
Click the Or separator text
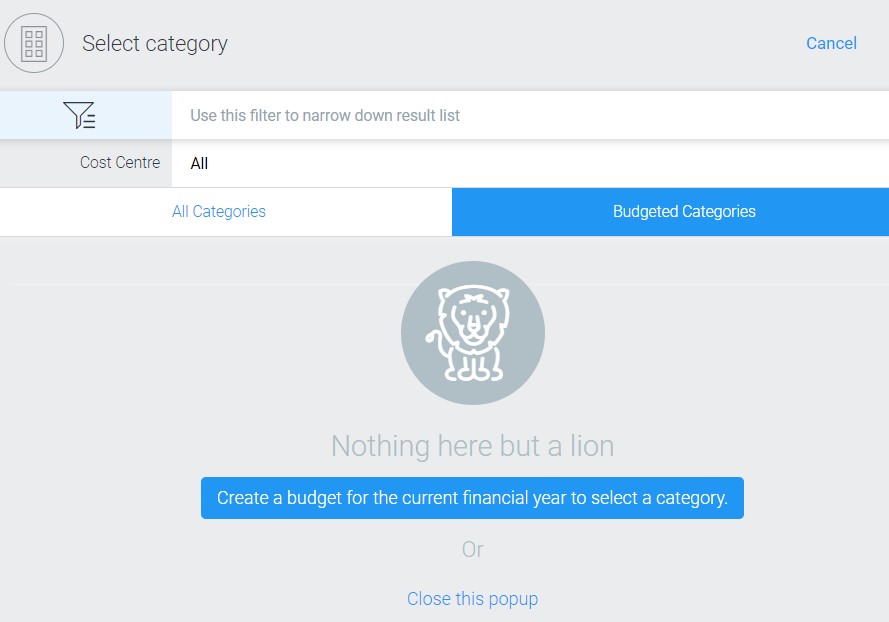click(x=472, y=549)
